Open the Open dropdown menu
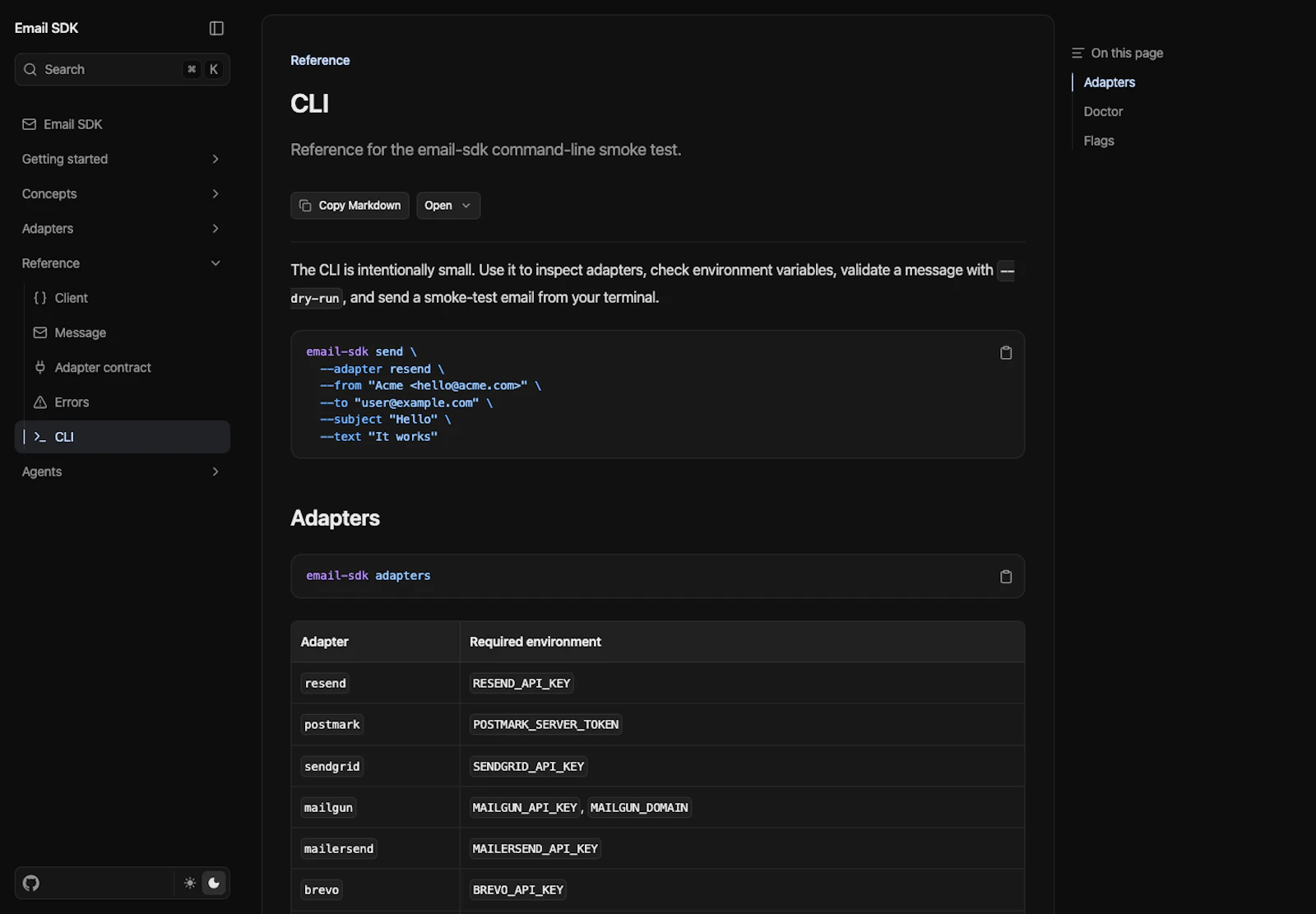 point(448,206)
